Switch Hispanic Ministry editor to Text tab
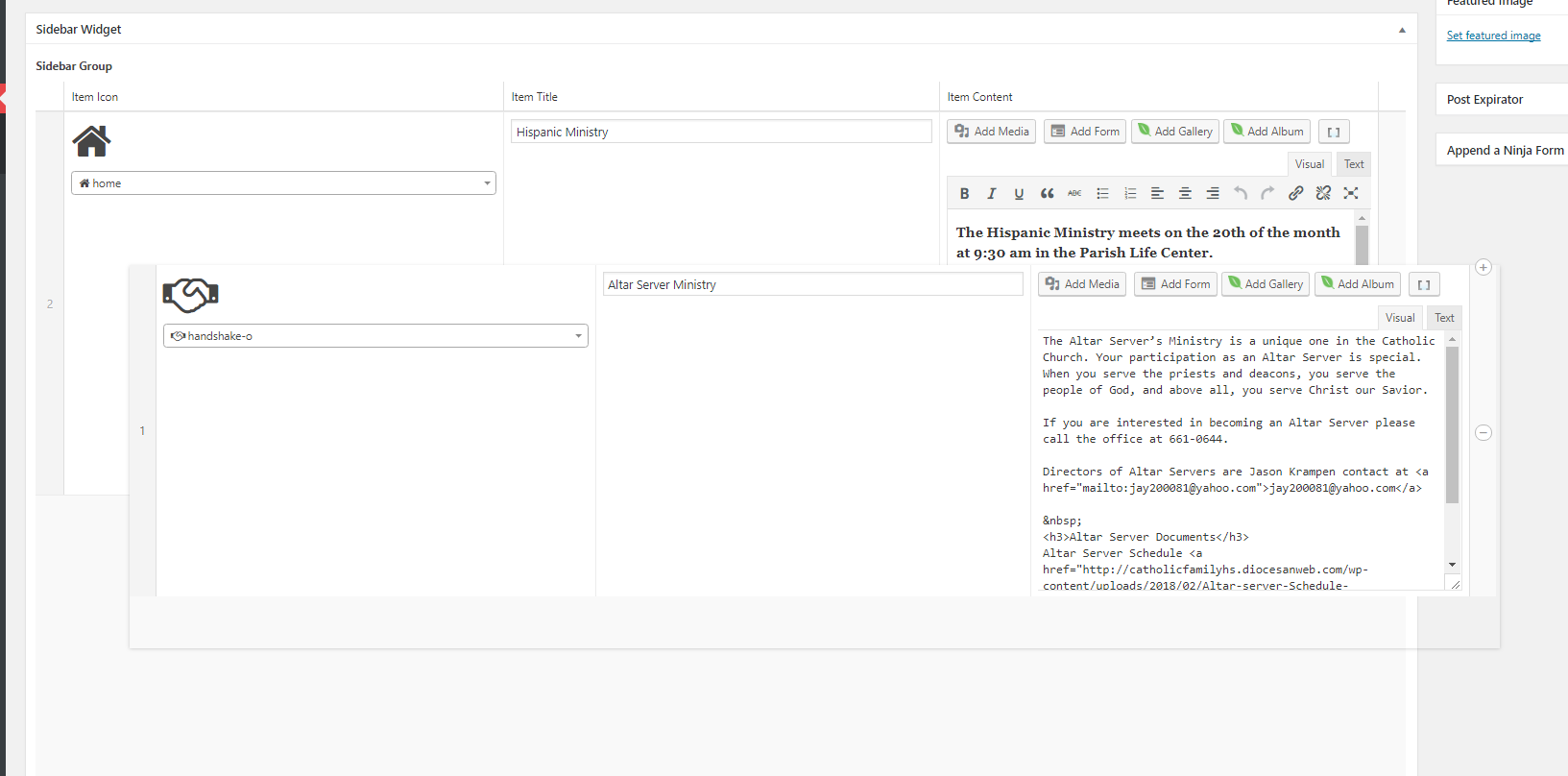Image resolution: width=1568 pixels, height=776 pixels. [1354, 164]
